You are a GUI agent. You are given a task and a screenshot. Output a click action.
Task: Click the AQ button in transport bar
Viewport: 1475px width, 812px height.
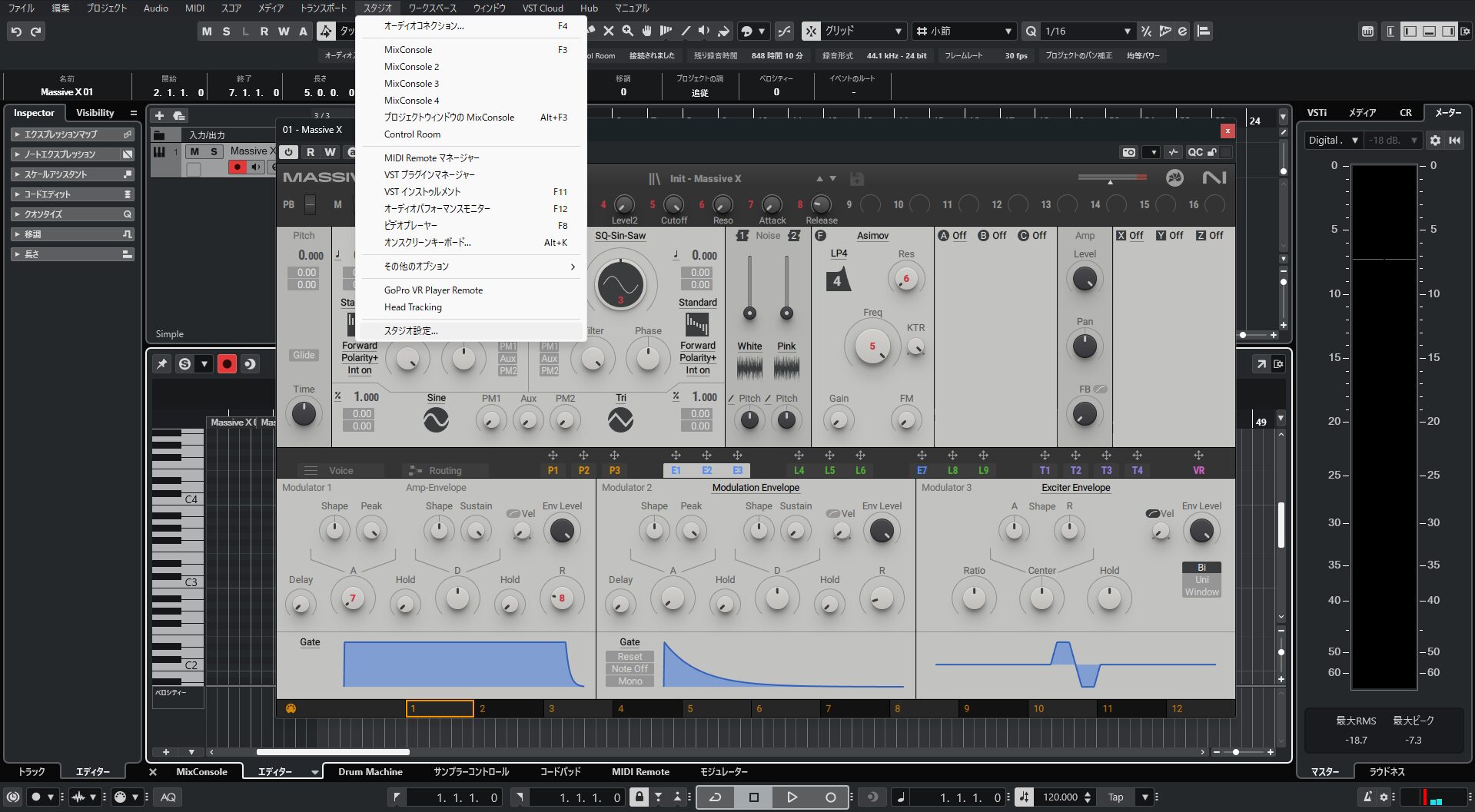coord(168,797)
